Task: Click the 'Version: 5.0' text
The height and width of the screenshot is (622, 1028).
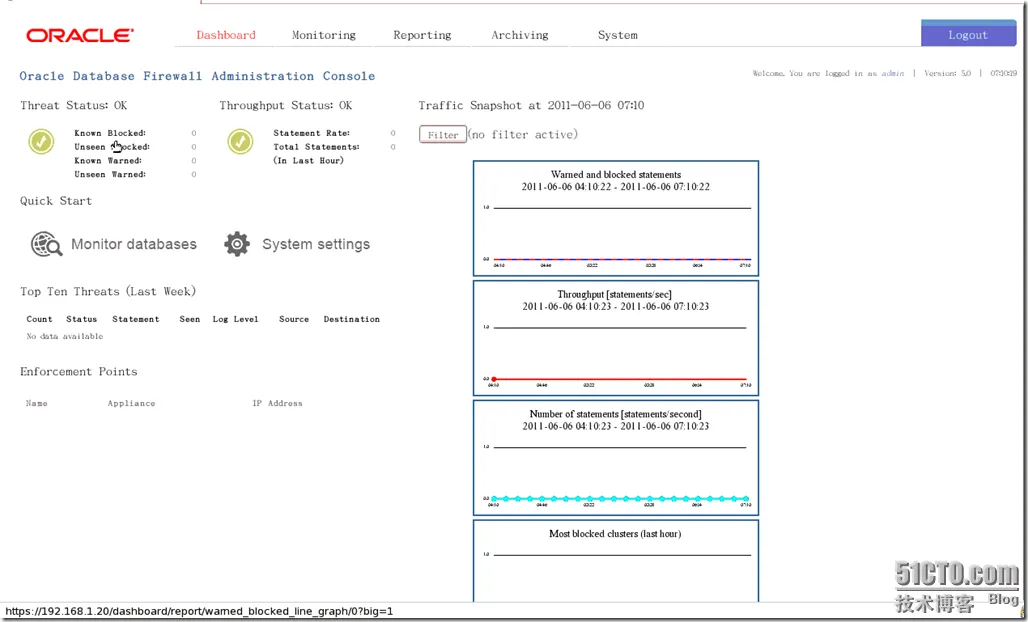Action: point(947,73)
